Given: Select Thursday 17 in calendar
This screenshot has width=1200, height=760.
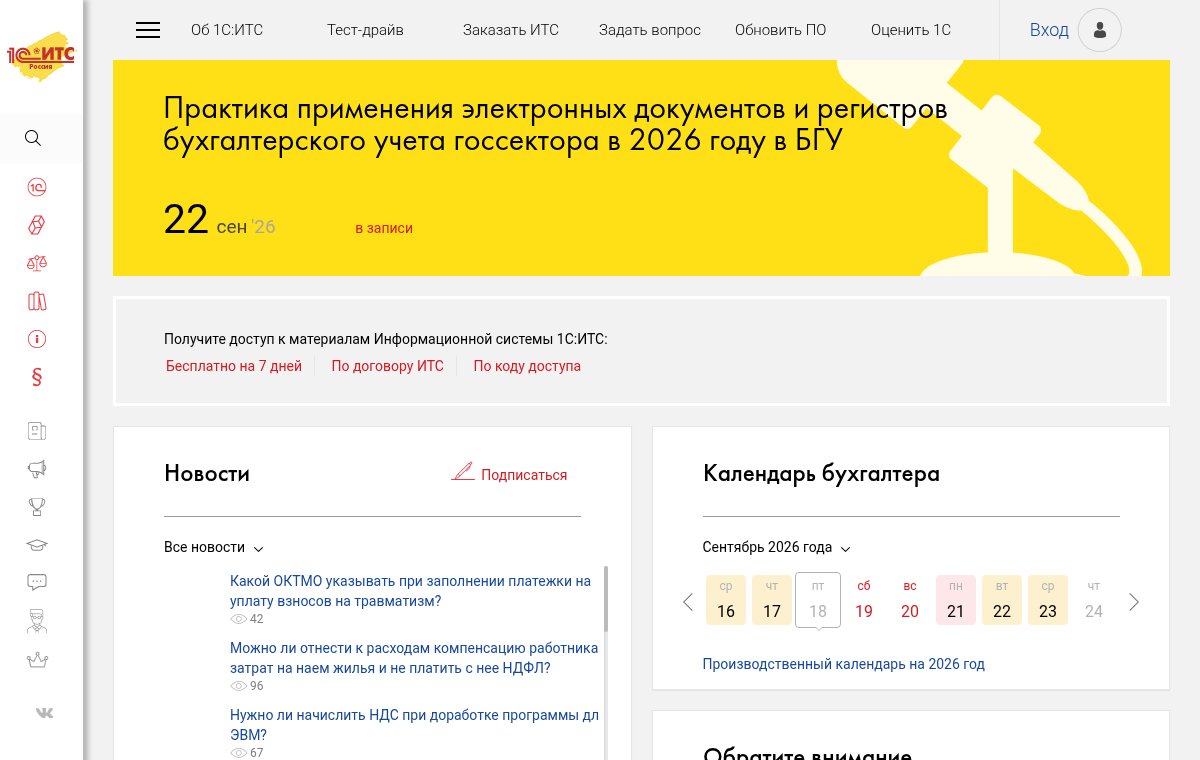Looking at the screenshot, I should pyautogui.click(x=772, y=600).
